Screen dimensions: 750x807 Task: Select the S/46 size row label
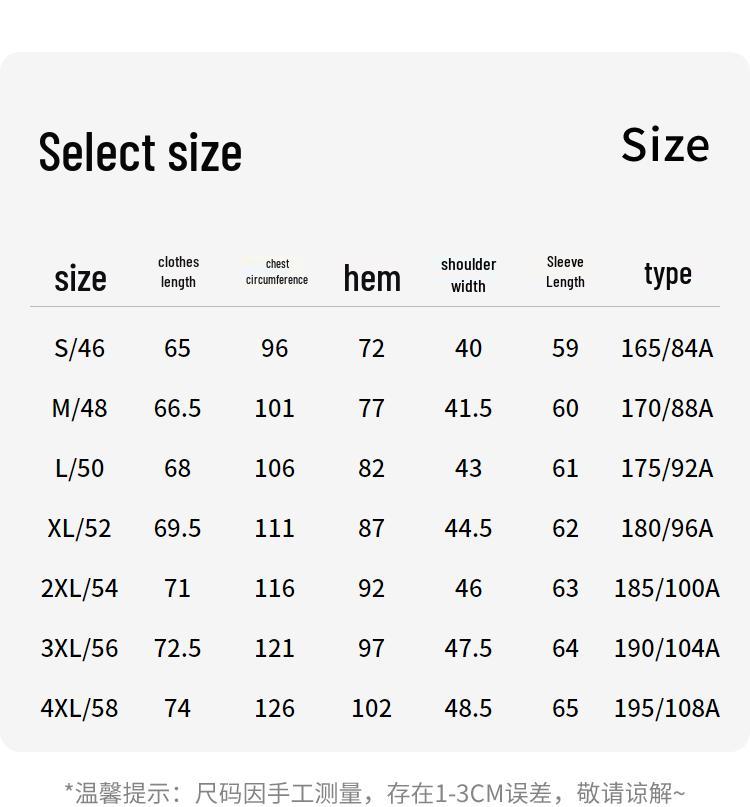click(79, 348)
